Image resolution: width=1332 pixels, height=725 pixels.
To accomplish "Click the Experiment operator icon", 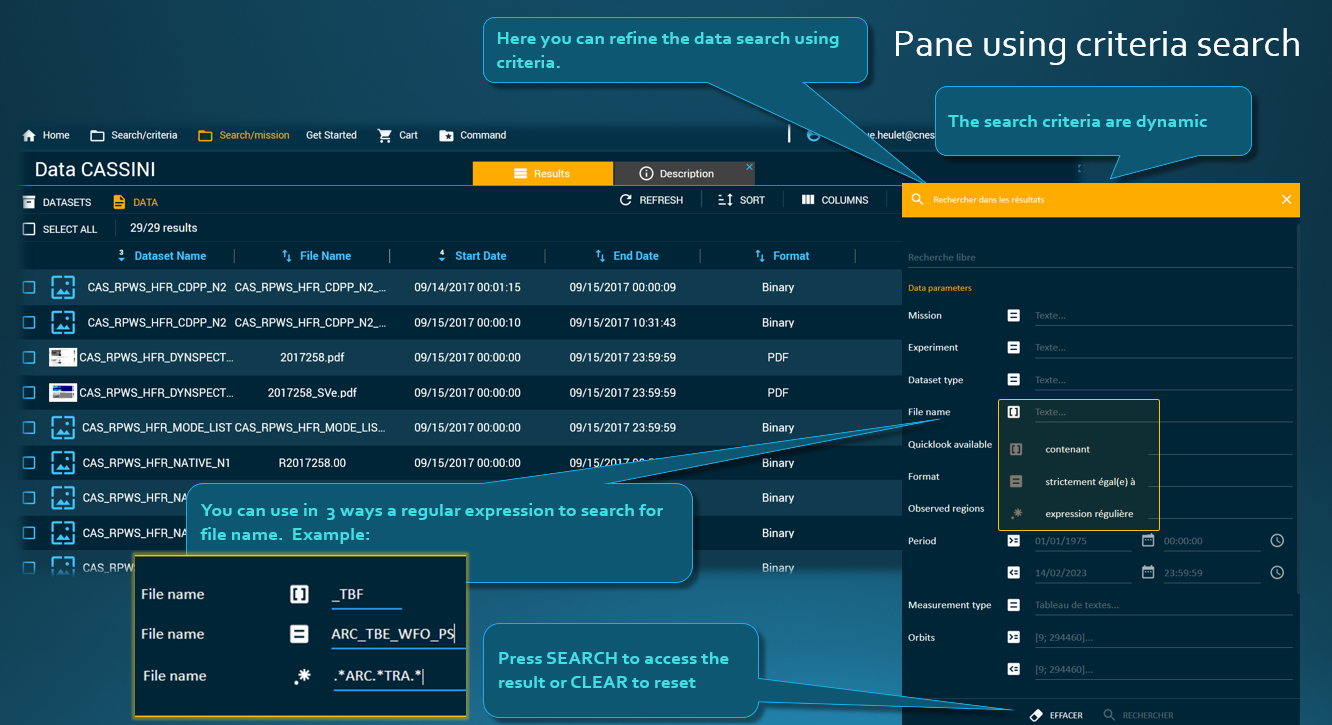I will pos(1013,347).
